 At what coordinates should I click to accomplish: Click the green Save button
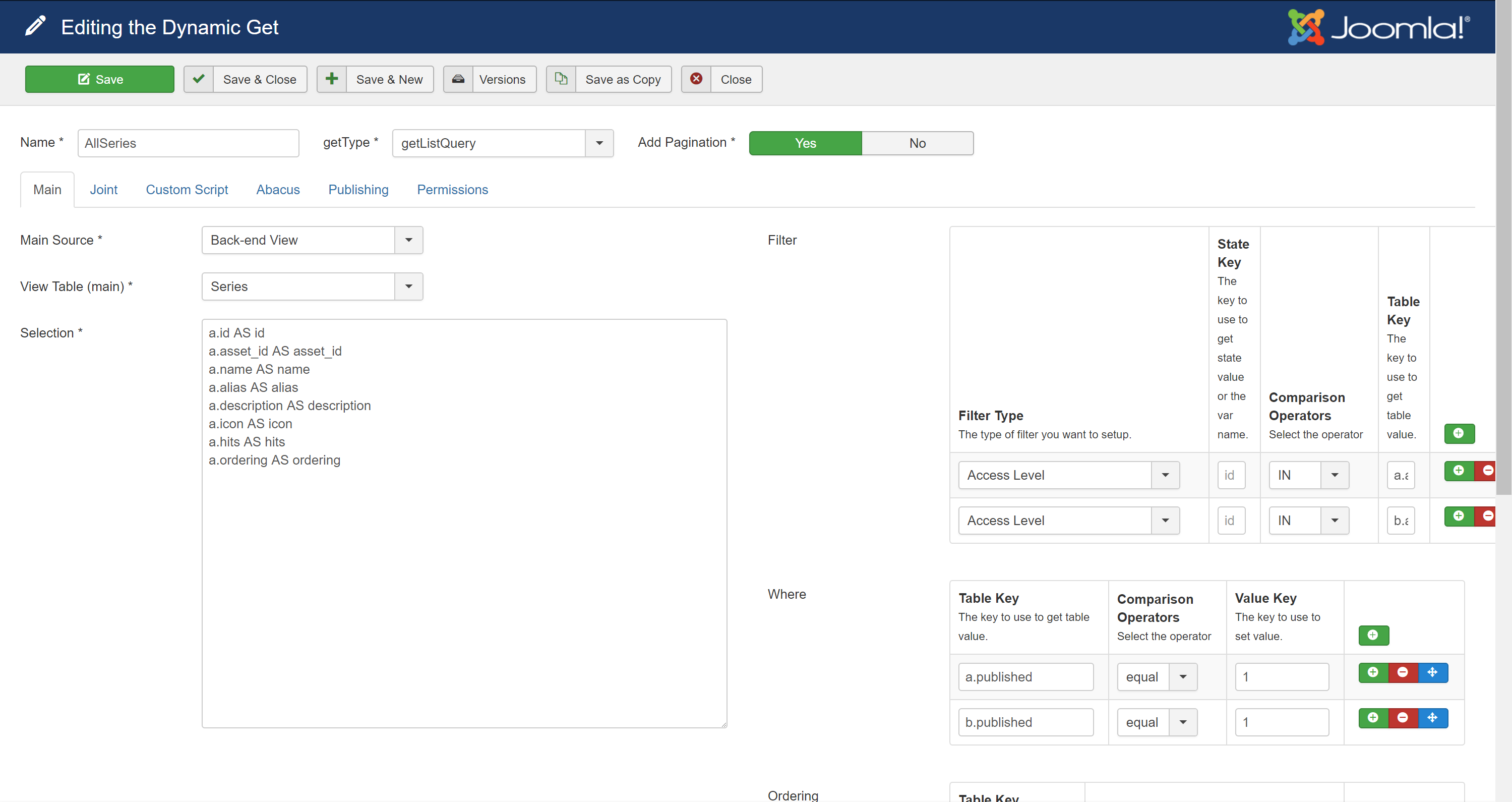[99, 79]
